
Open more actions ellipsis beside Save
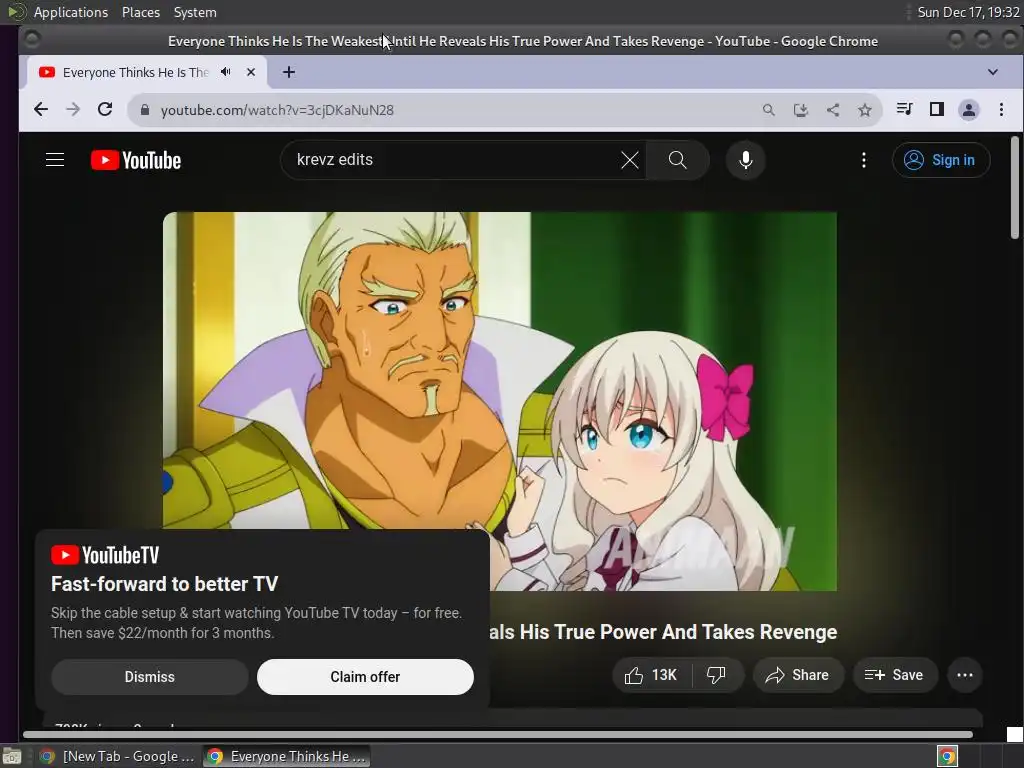pos(965,675)
